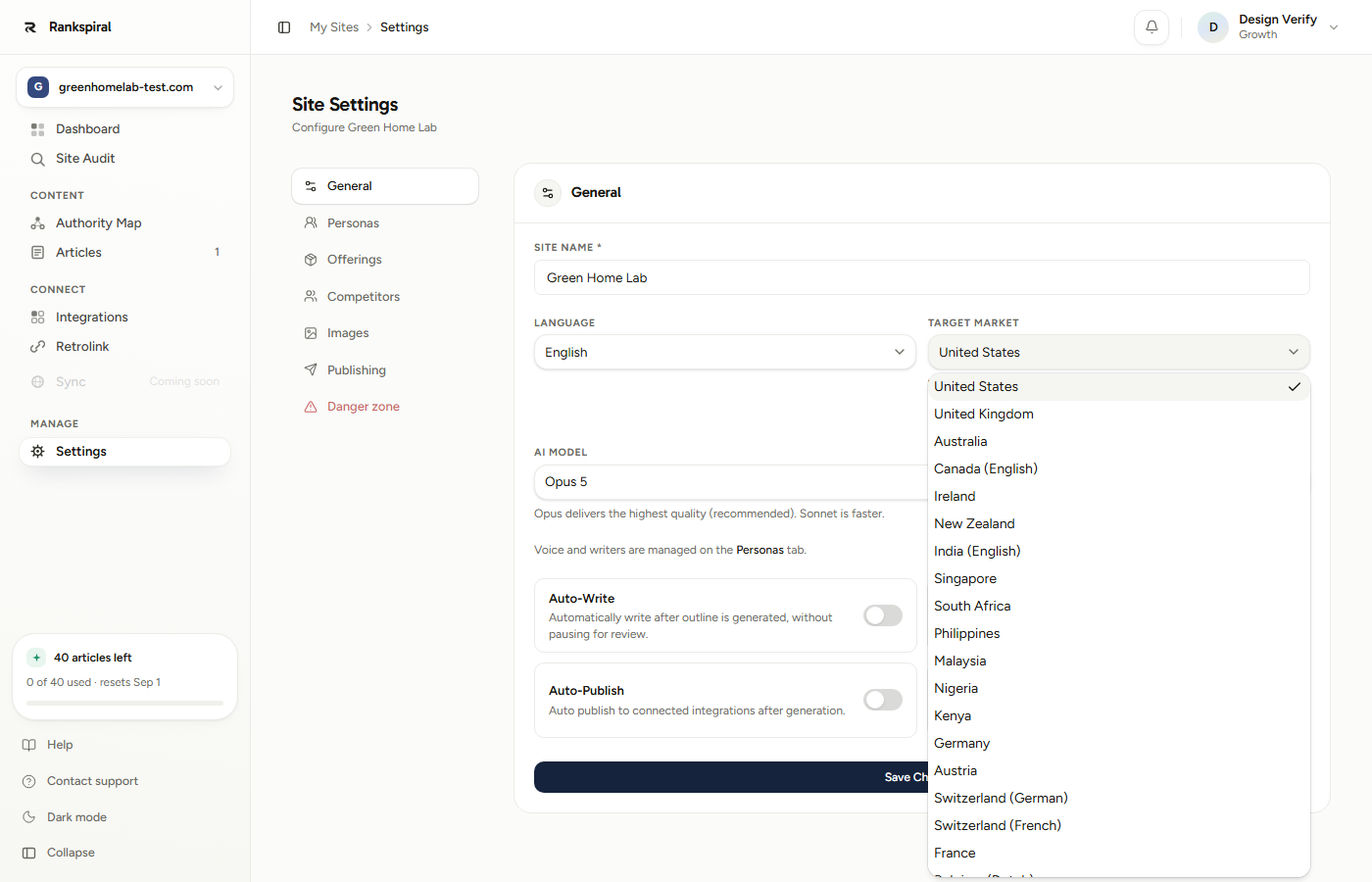1372x882 pixels.
Task: Select the General settings tab
Action: tap(385, 186)
